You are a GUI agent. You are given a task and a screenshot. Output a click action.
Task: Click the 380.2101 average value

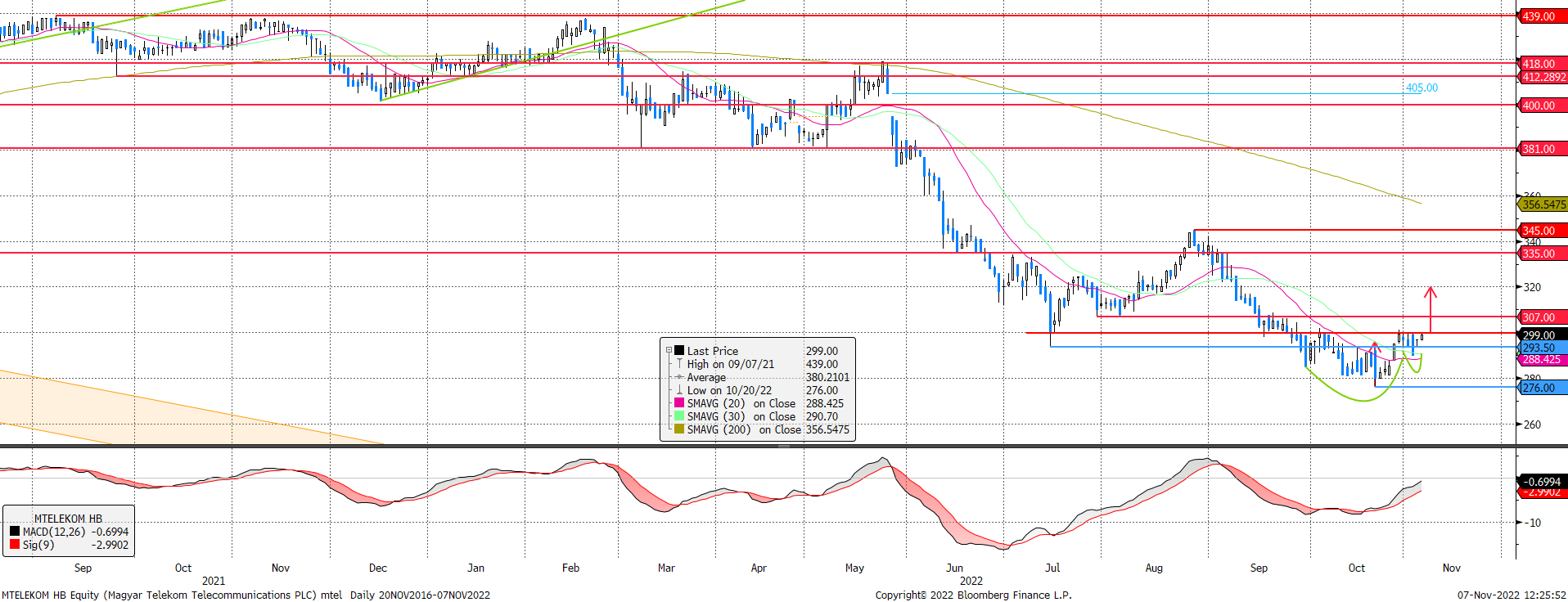pyautogui.click(x=827, y=377)
